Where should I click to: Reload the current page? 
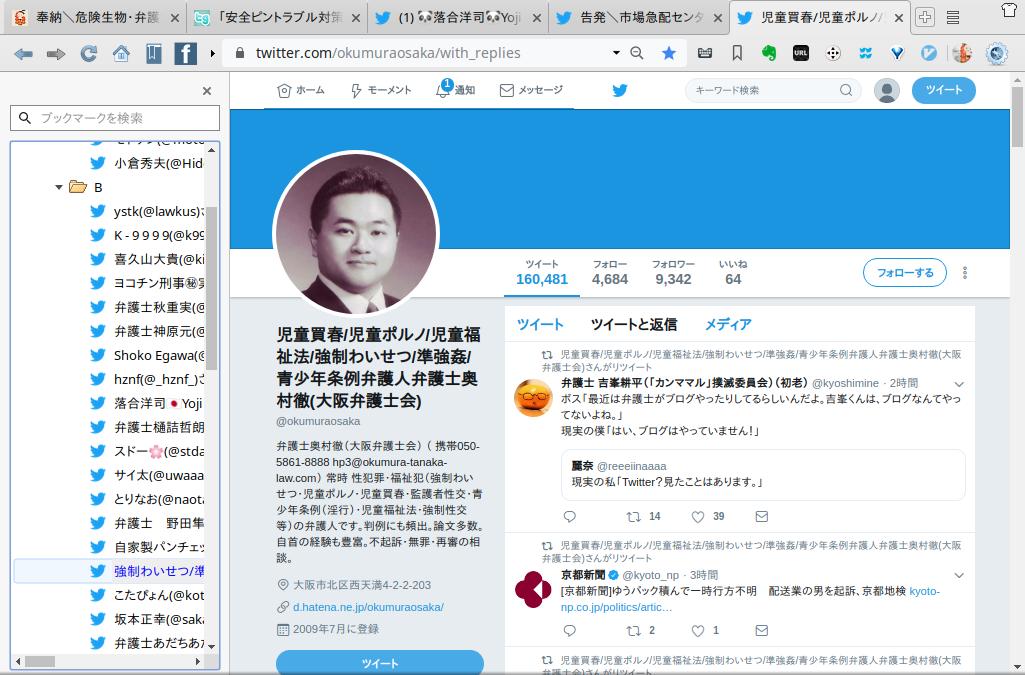coord(88,54)
